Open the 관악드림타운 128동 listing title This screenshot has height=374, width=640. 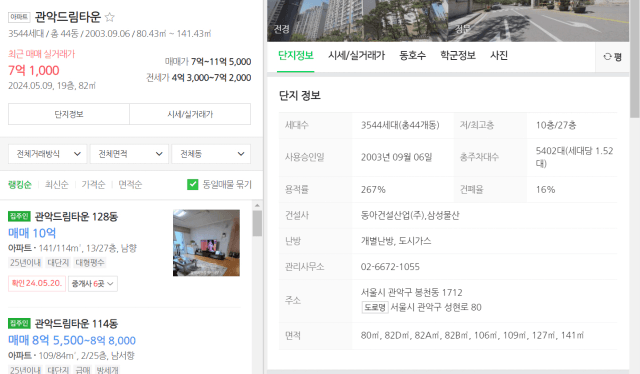tap(76, 216)
